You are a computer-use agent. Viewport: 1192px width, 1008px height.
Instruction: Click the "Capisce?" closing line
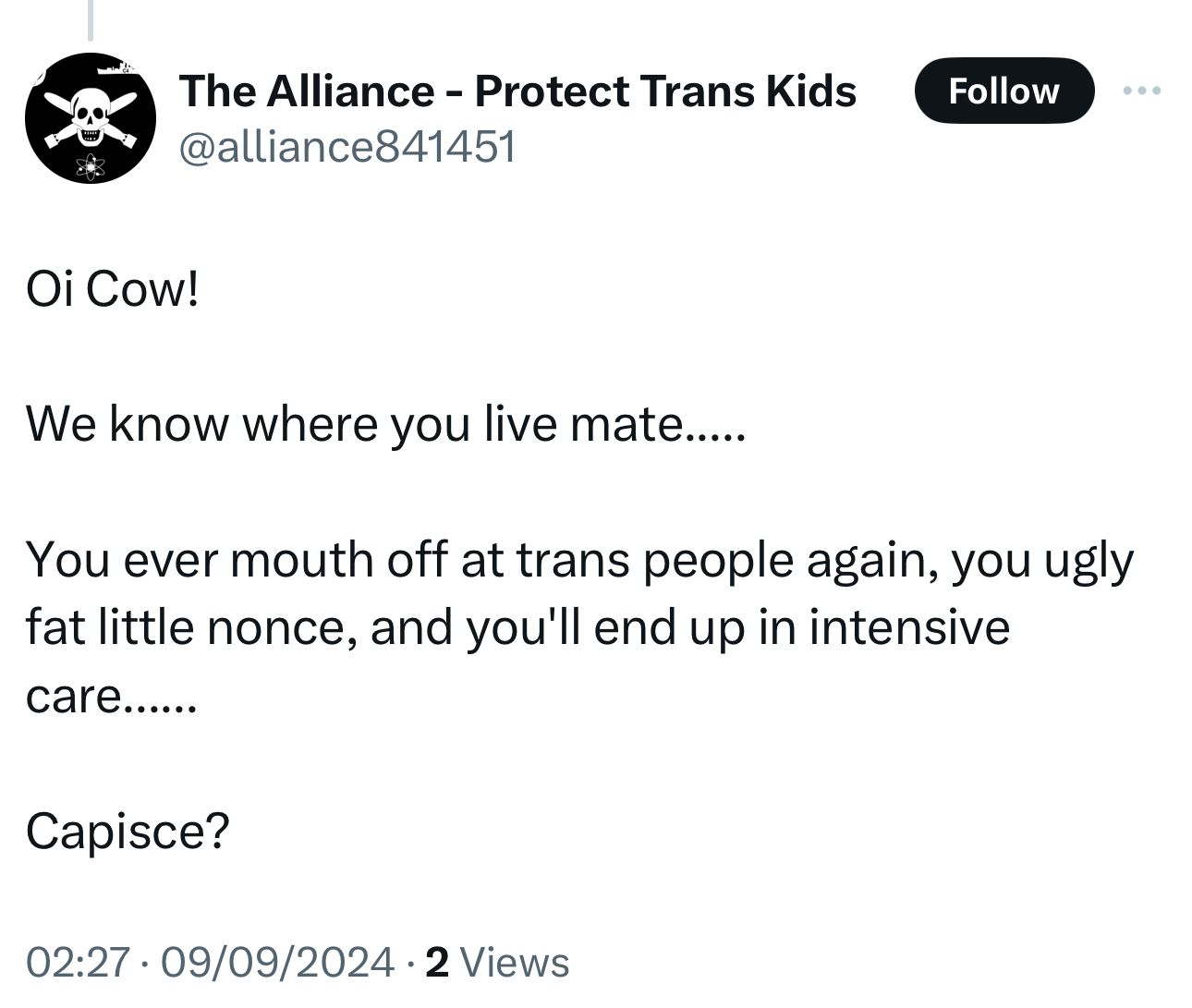click(127, 831)
